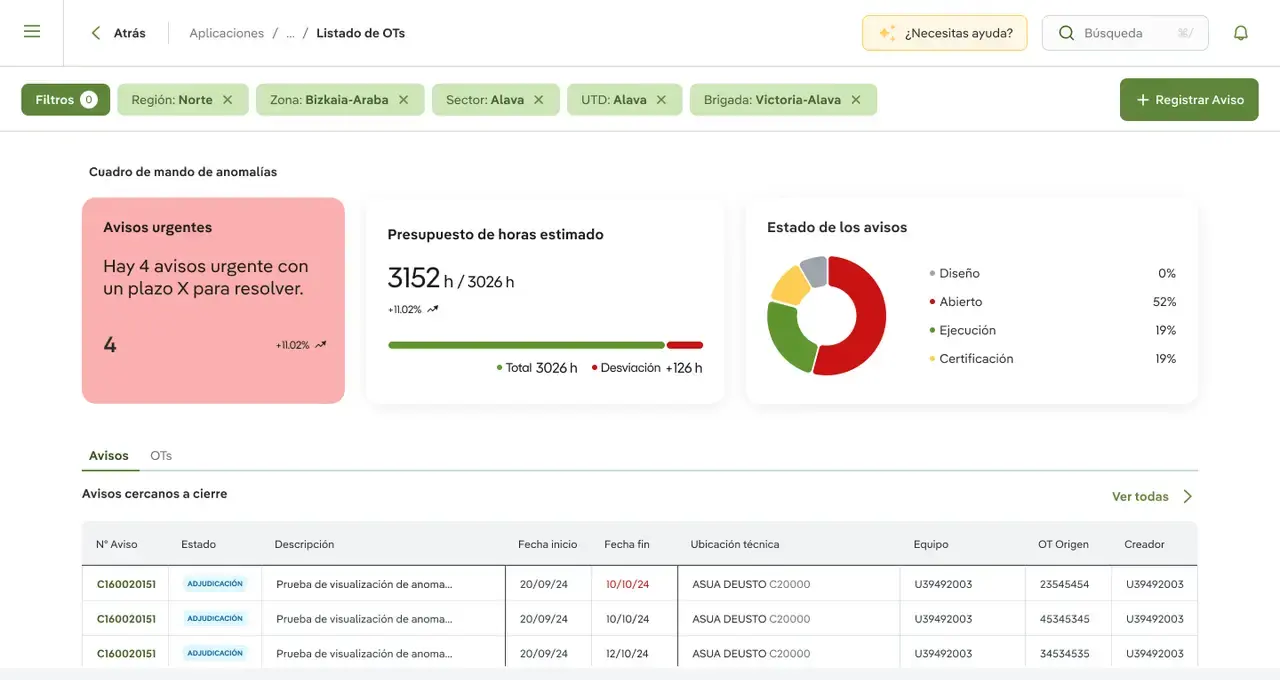
Task: Sort by Nº Aviso column header
Action: tap(117, 545)
